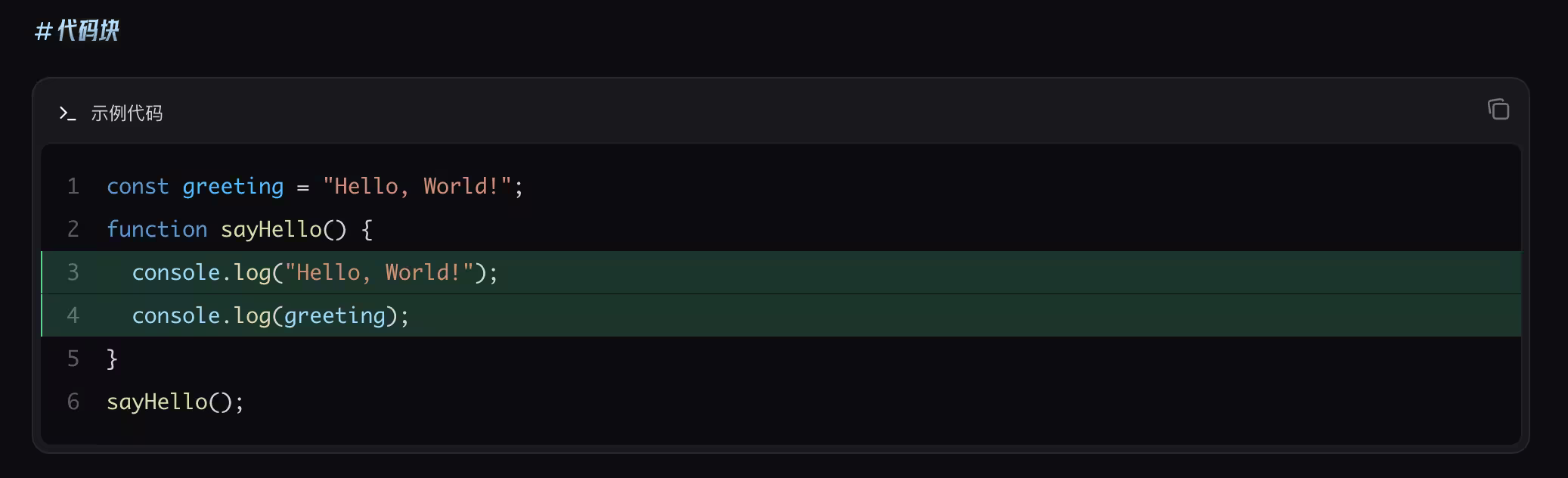Image resolution: width=1568 pixels, height=478 pixels.
Task: Copy the code with the copy icon
Action: 1498,110
